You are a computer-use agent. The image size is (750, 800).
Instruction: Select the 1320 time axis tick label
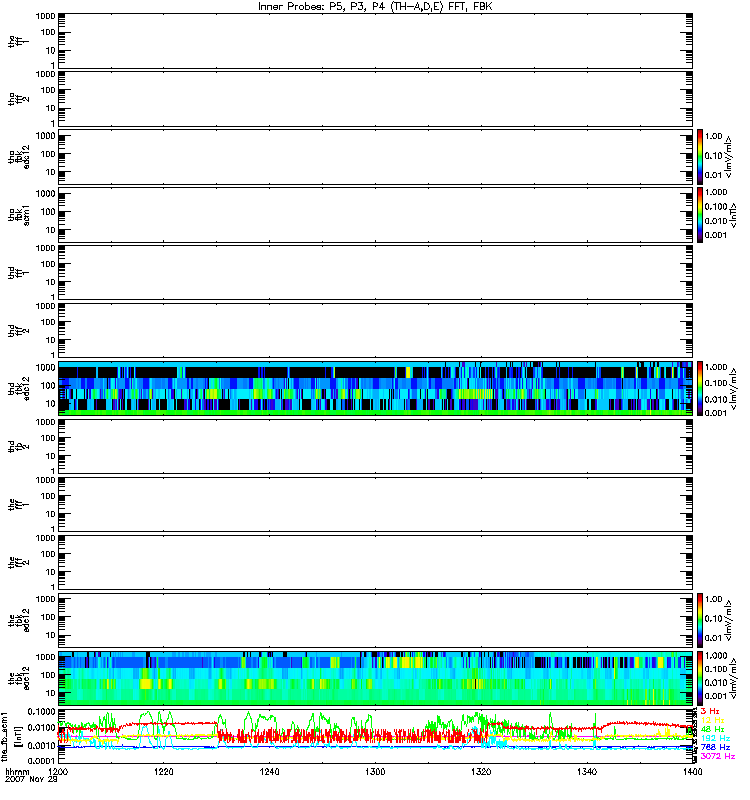(x=479, y=774)
